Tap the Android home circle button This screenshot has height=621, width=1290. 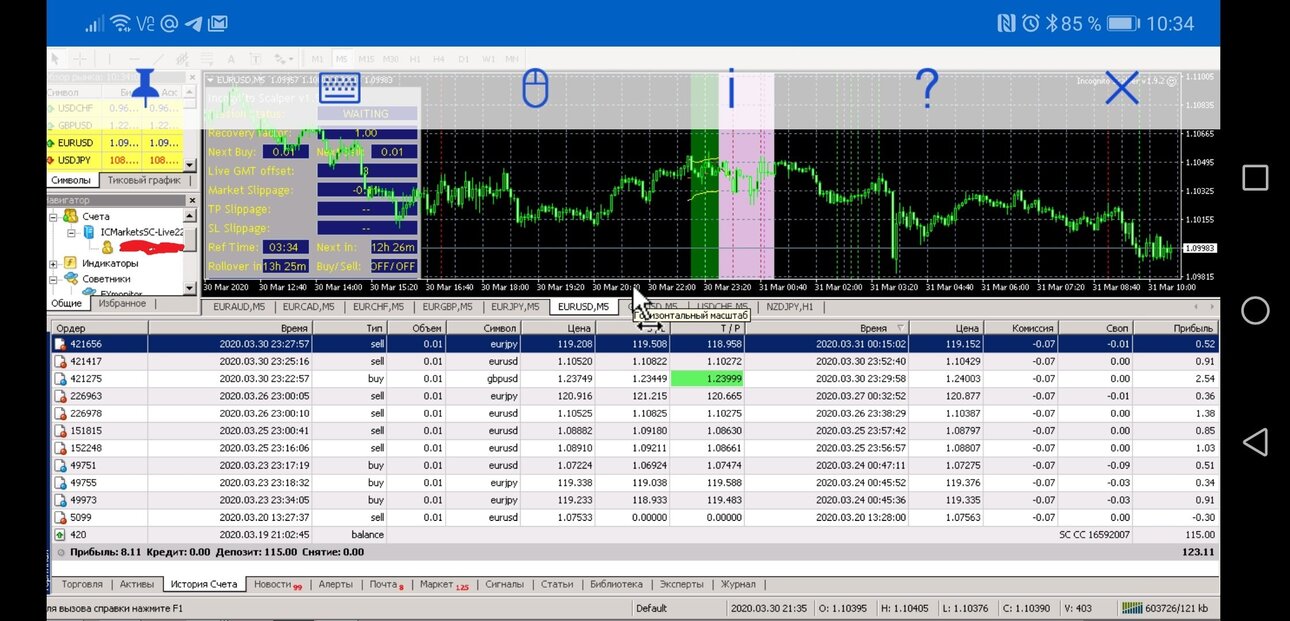(1255, 310)
